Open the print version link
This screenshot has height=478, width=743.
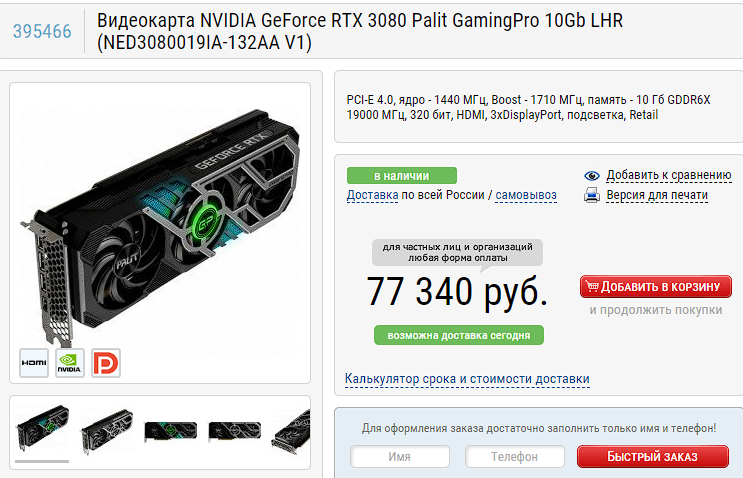657,195
